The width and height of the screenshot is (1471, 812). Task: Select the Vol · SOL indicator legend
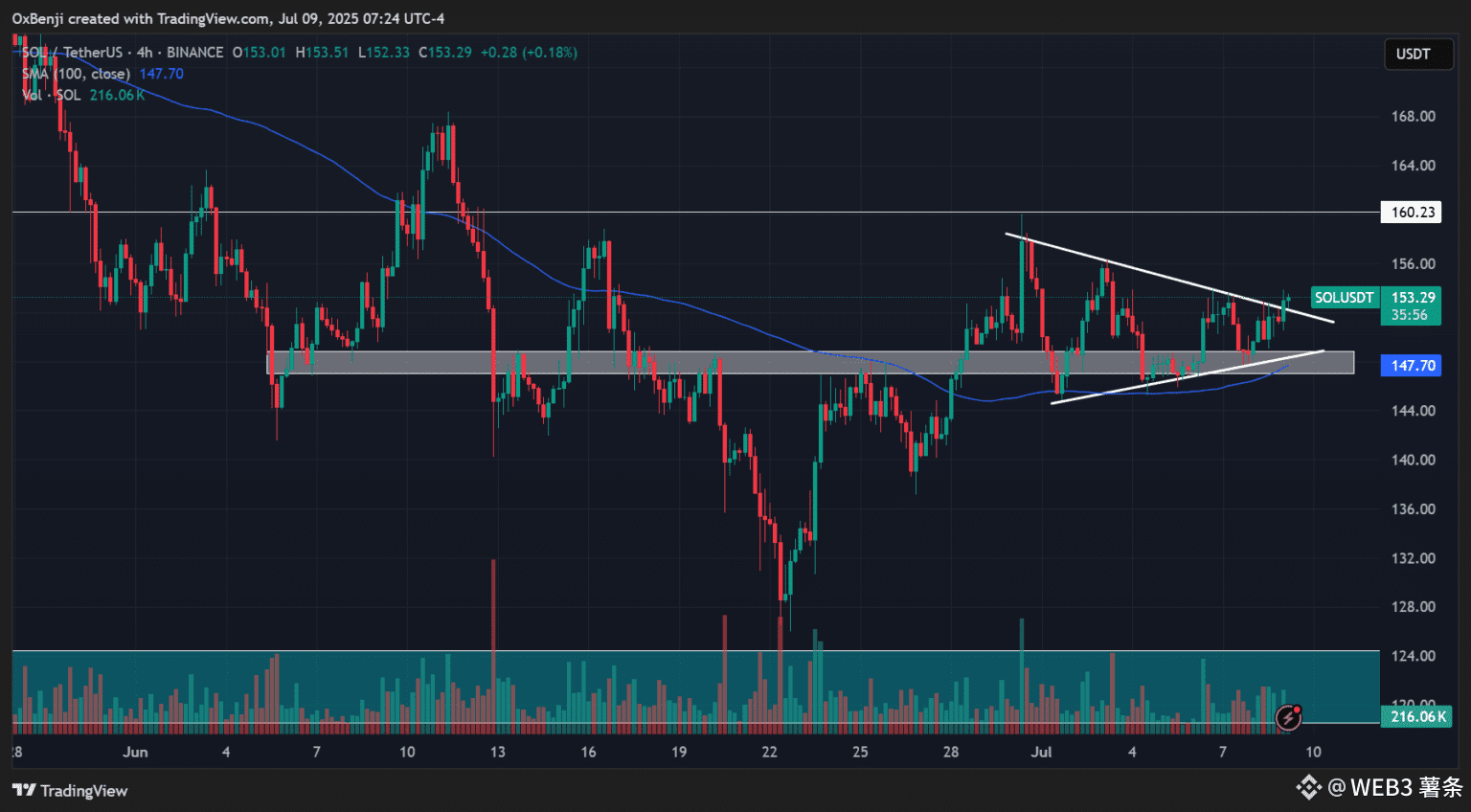pos(52,95)
